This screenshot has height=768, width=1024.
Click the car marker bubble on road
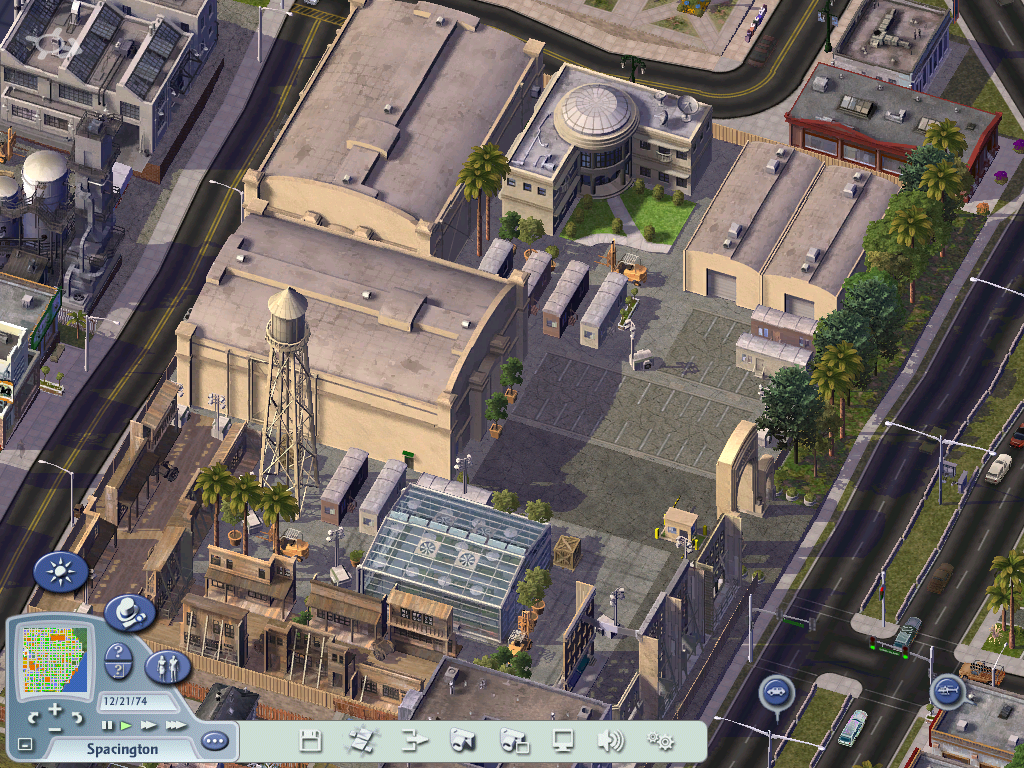point(776,690)
